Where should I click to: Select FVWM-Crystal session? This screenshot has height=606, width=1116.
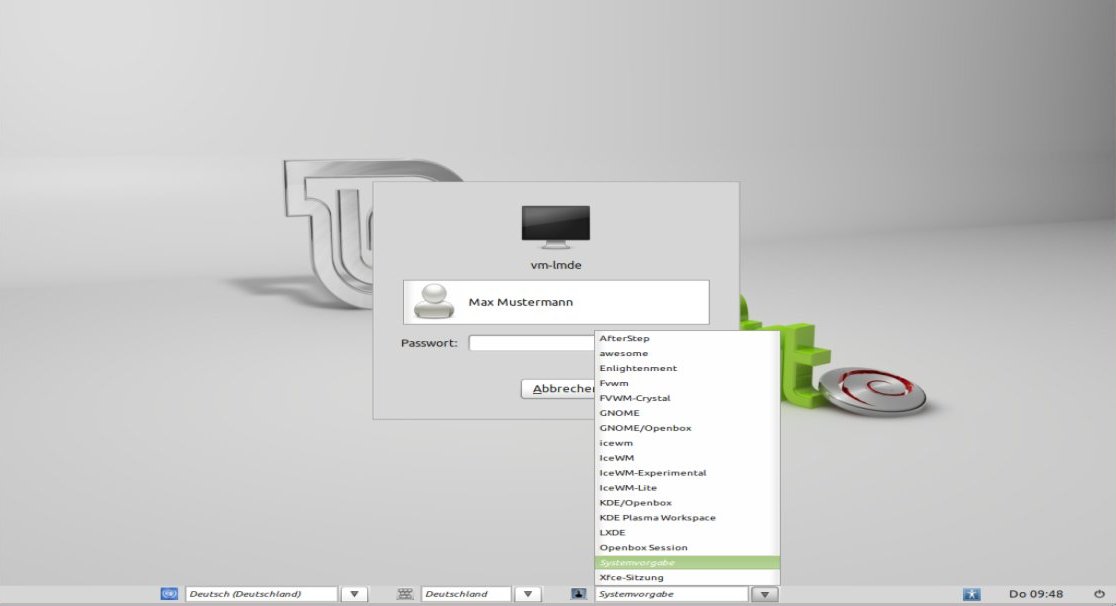point(687,398)
